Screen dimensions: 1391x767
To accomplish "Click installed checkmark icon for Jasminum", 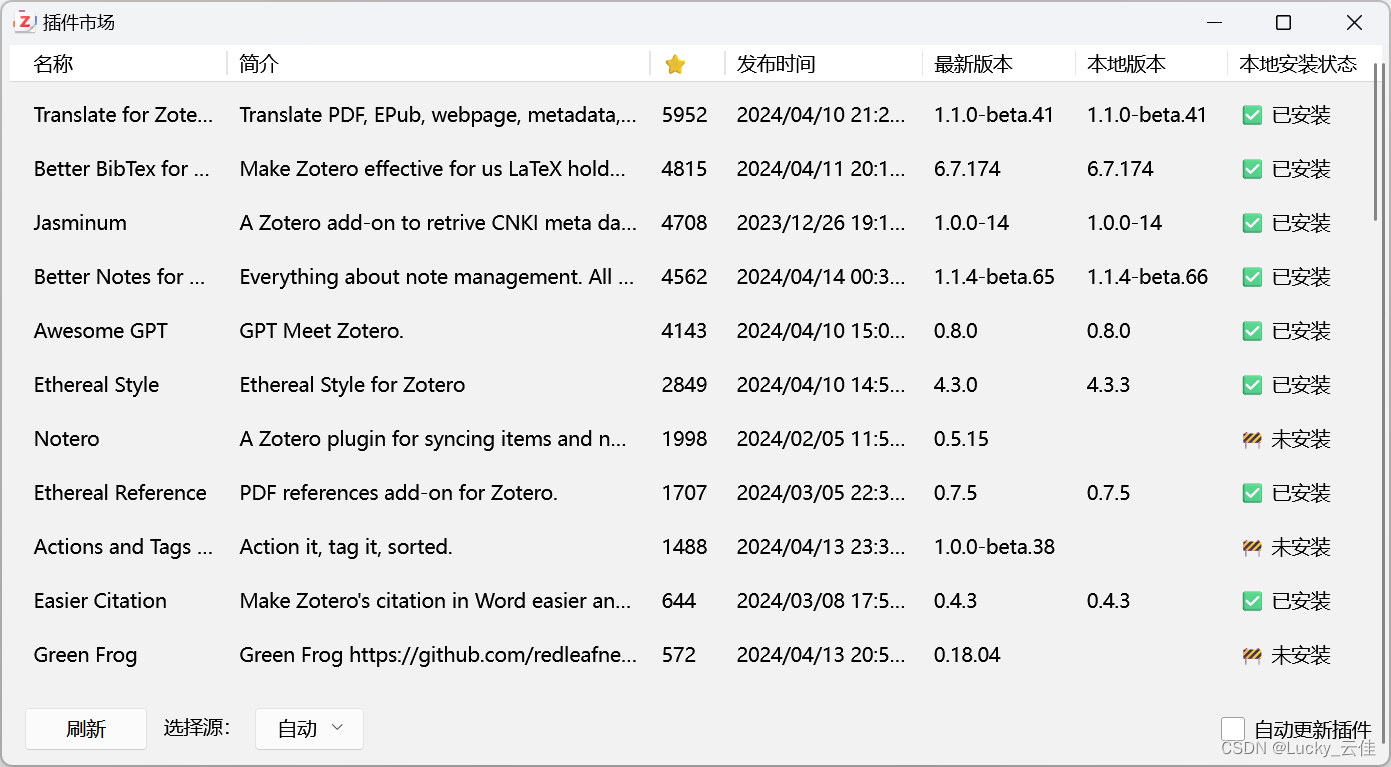I will coord(1252,223).
